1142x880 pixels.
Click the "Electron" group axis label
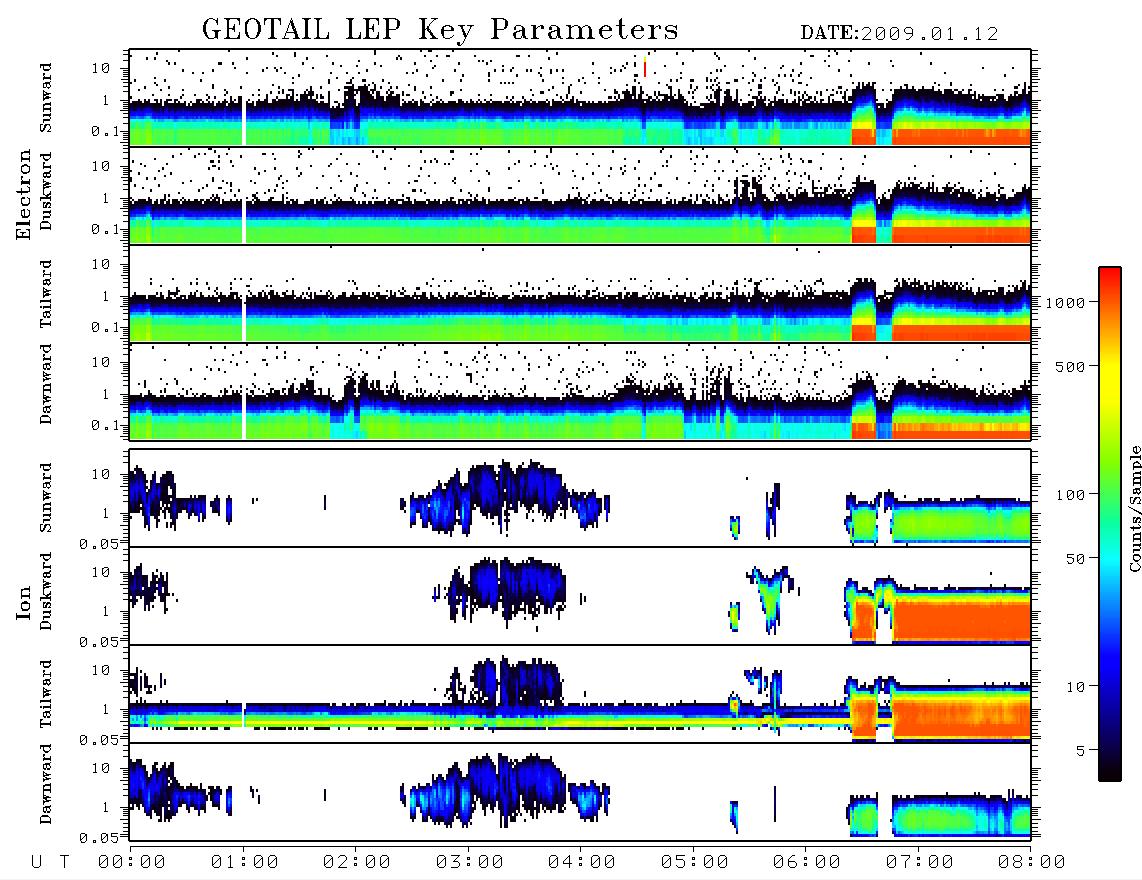(x=24, y=195)
